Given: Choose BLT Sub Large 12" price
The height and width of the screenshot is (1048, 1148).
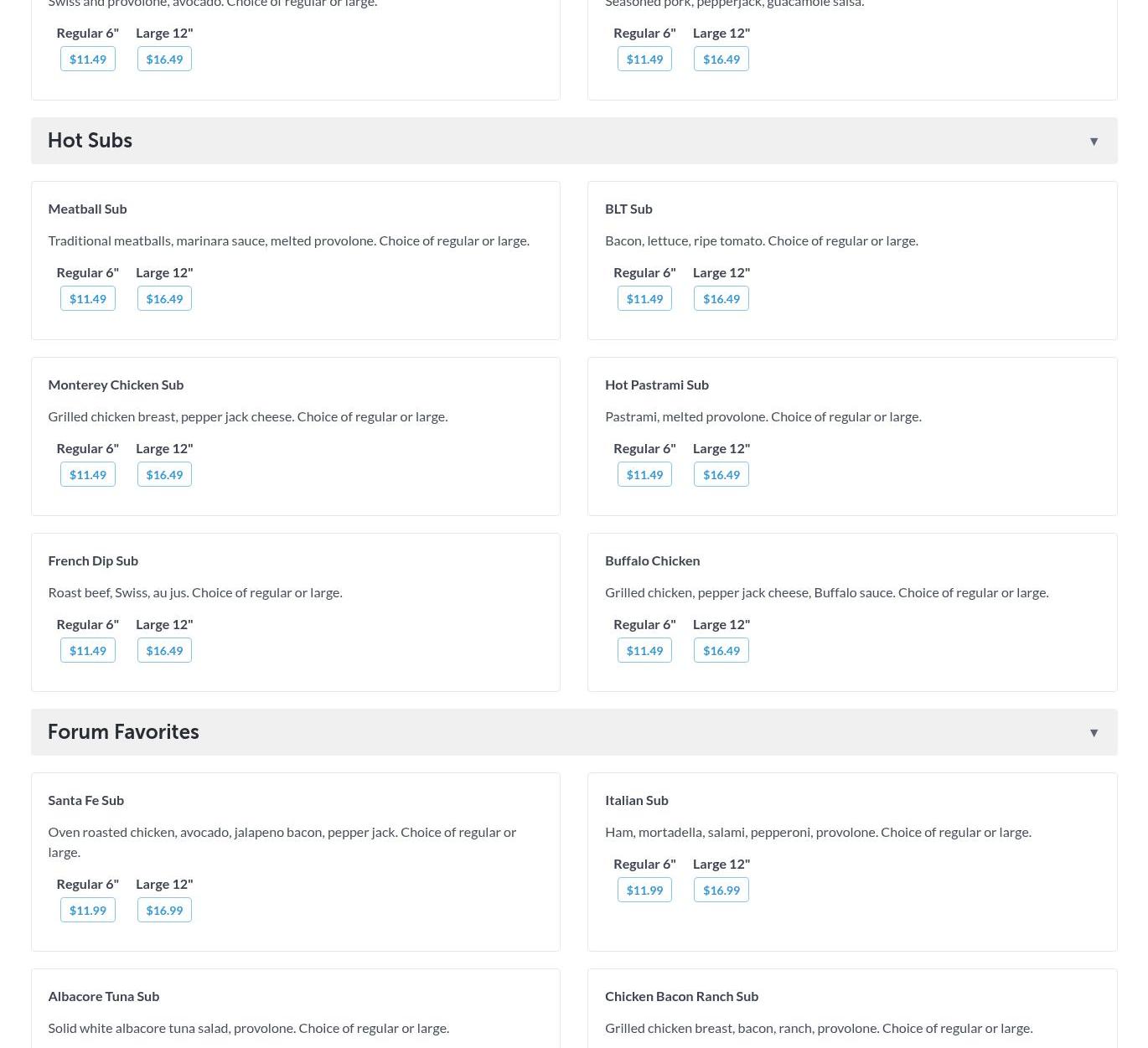Looking at the screenshot, I should pyautogui.click(x=721, y=299).
